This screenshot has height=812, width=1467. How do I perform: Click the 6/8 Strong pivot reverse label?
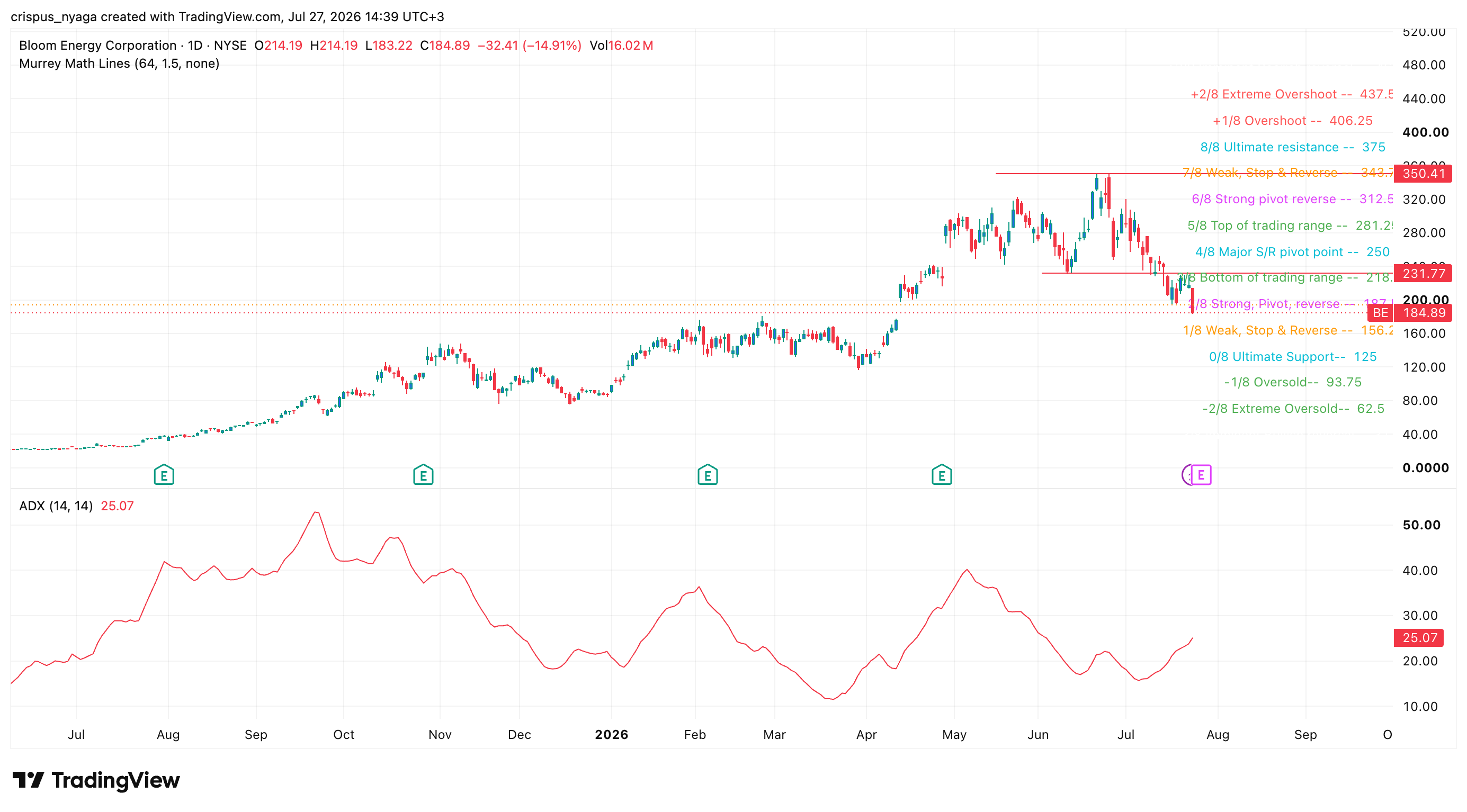[1292, 199]
